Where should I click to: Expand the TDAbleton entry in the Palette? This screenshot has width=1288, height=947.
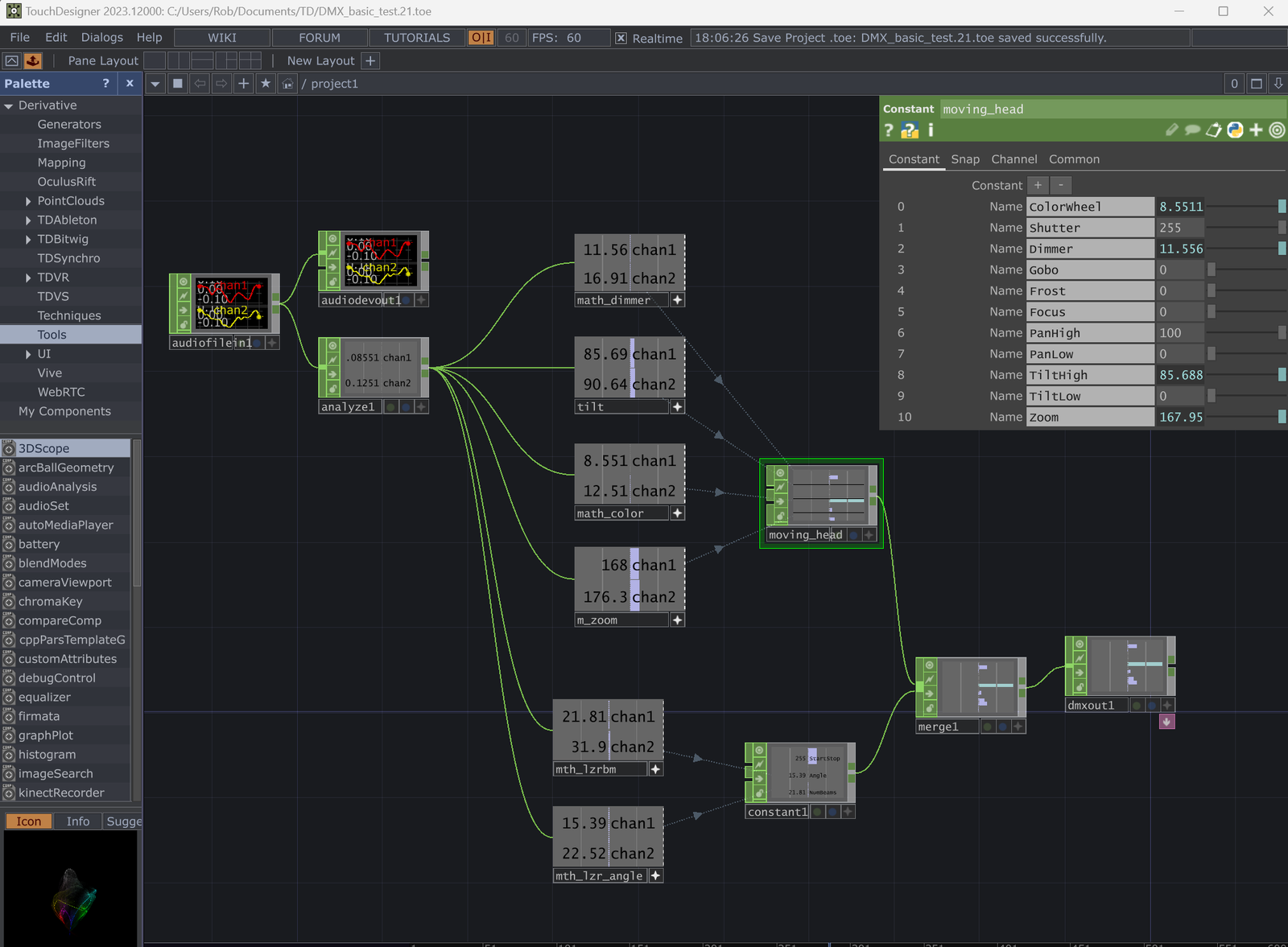coord(29,220)
